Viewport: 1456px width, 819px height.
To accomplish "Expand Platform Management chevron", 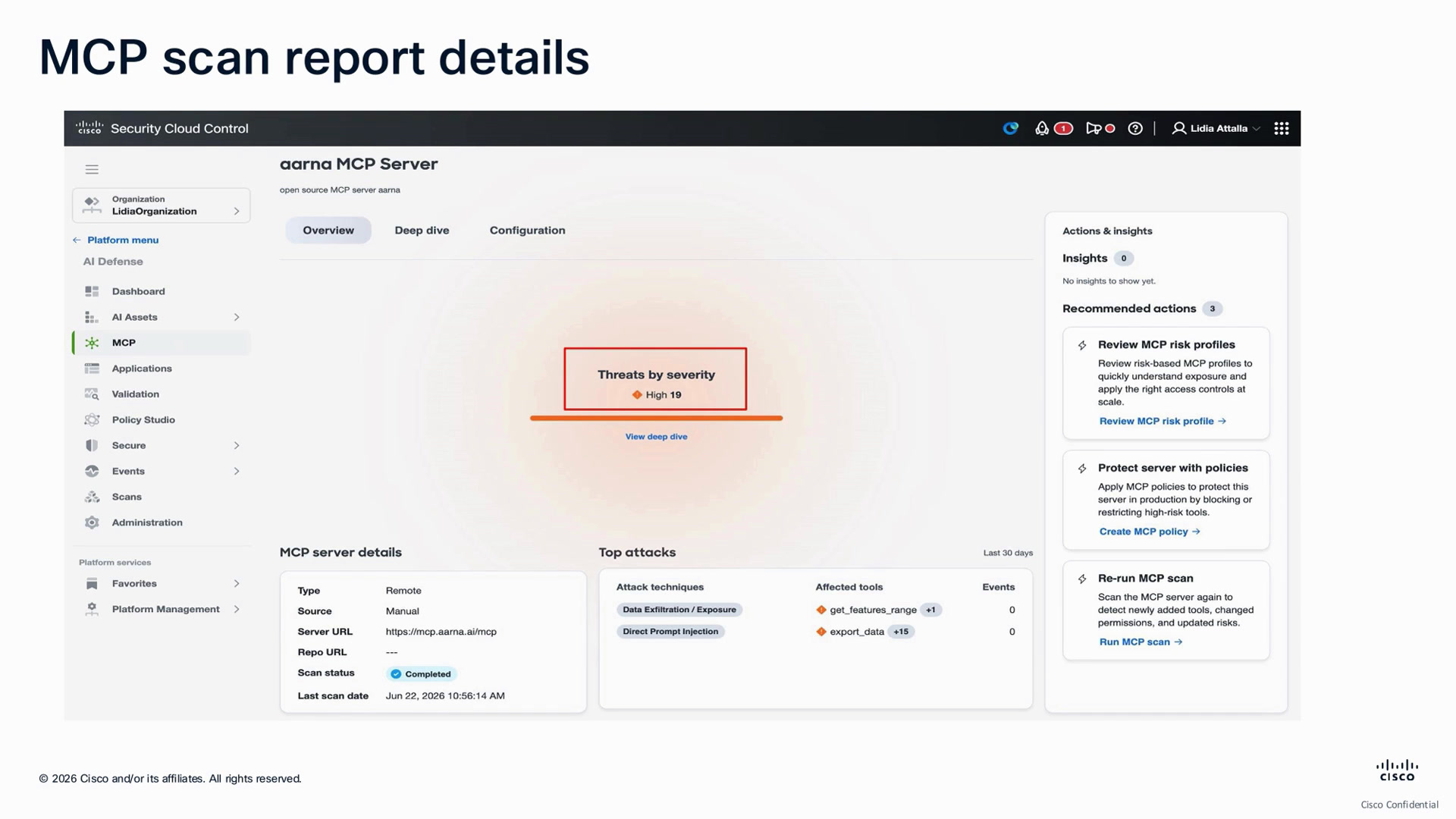I will pyautogui.click(x=237, y=609).
